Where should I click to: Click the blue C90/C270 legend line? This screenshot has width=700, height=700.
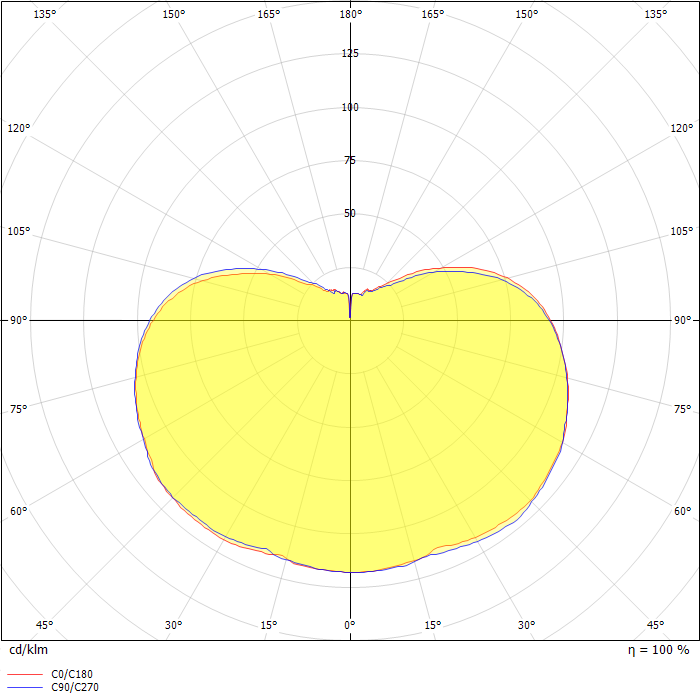tap(25, 687)
